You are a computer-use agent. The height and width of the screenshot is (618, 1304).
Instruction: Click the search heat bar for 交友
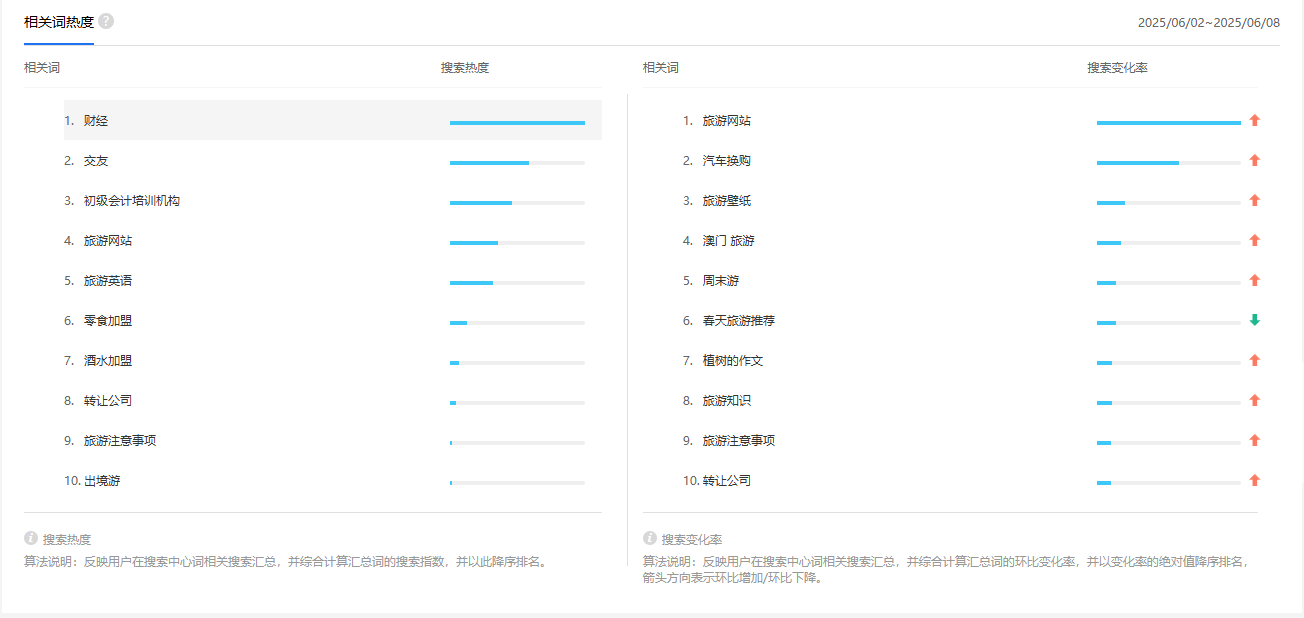point(516,162)
